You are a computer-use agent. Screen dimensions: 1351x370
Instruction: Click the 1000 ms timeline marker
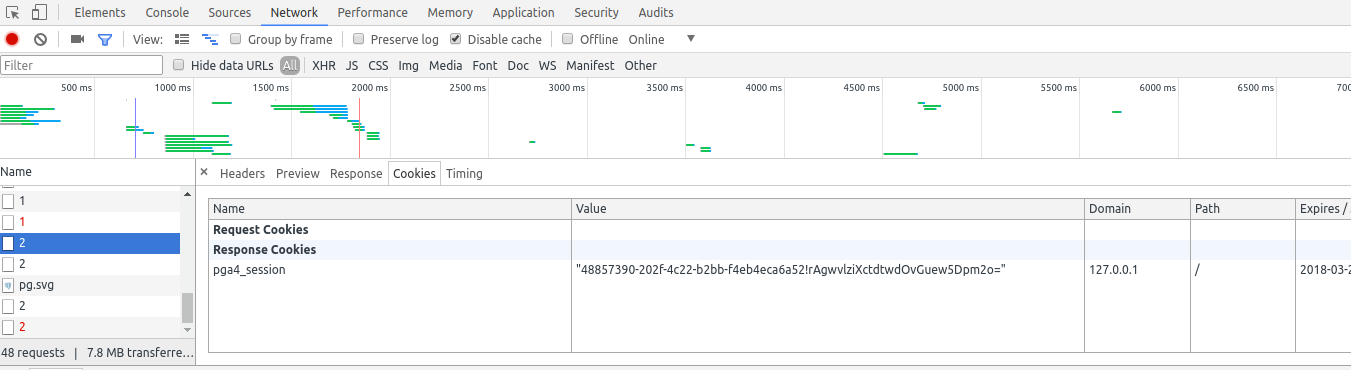point(172,88)
